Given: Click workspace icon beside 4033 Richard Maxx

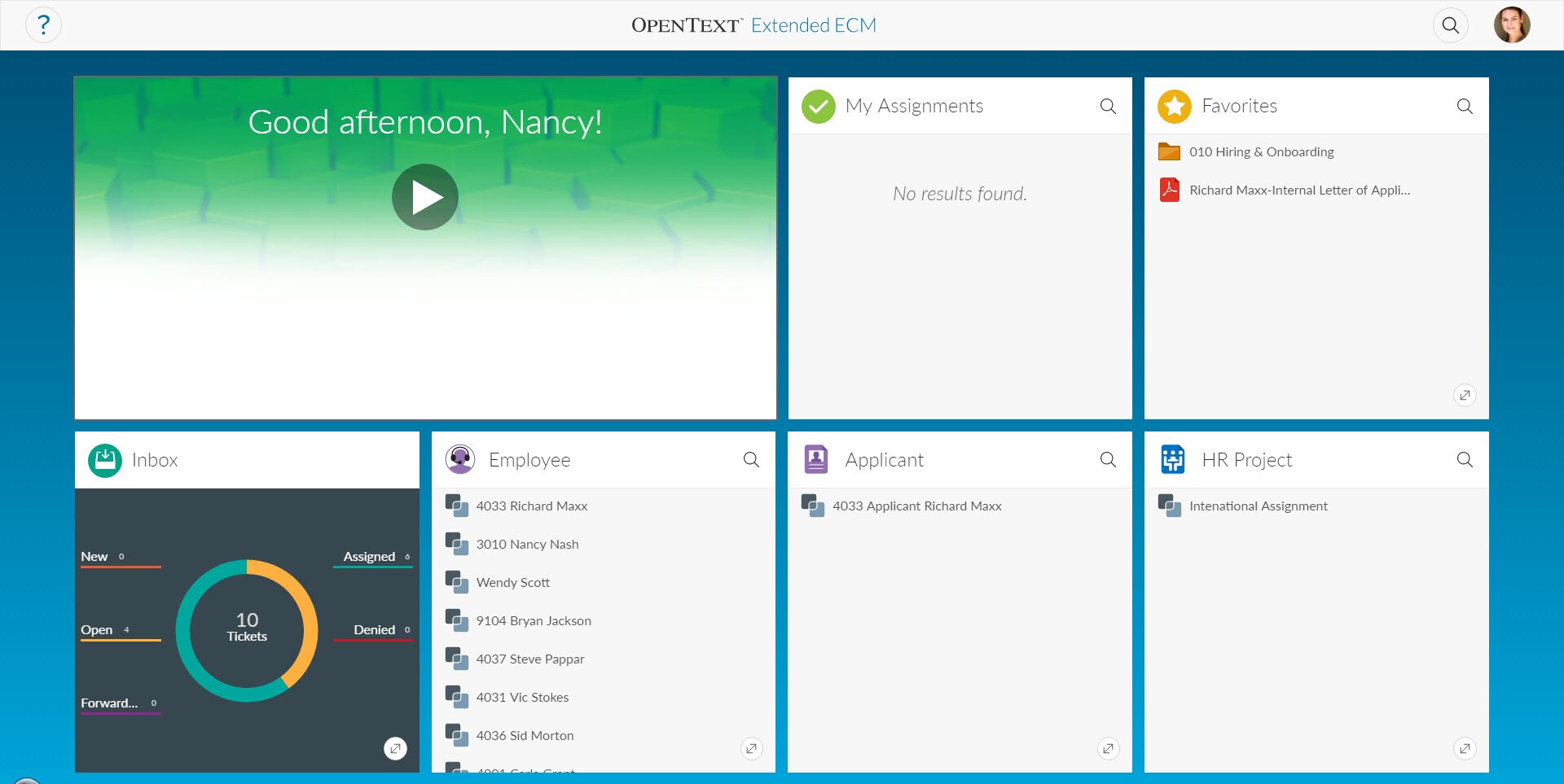Looking at the screenshot, I should pos(457,506).
